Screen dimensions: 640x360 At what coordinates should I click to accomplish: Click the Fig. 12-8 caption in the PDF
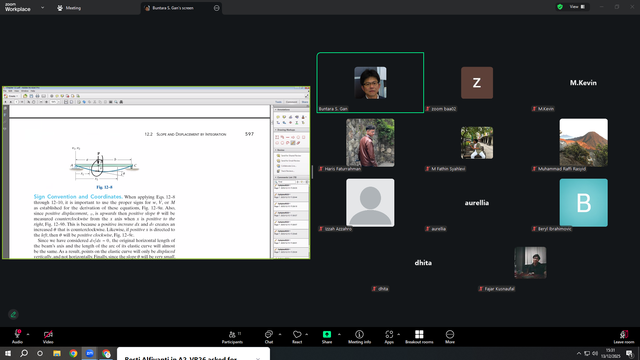104,187
